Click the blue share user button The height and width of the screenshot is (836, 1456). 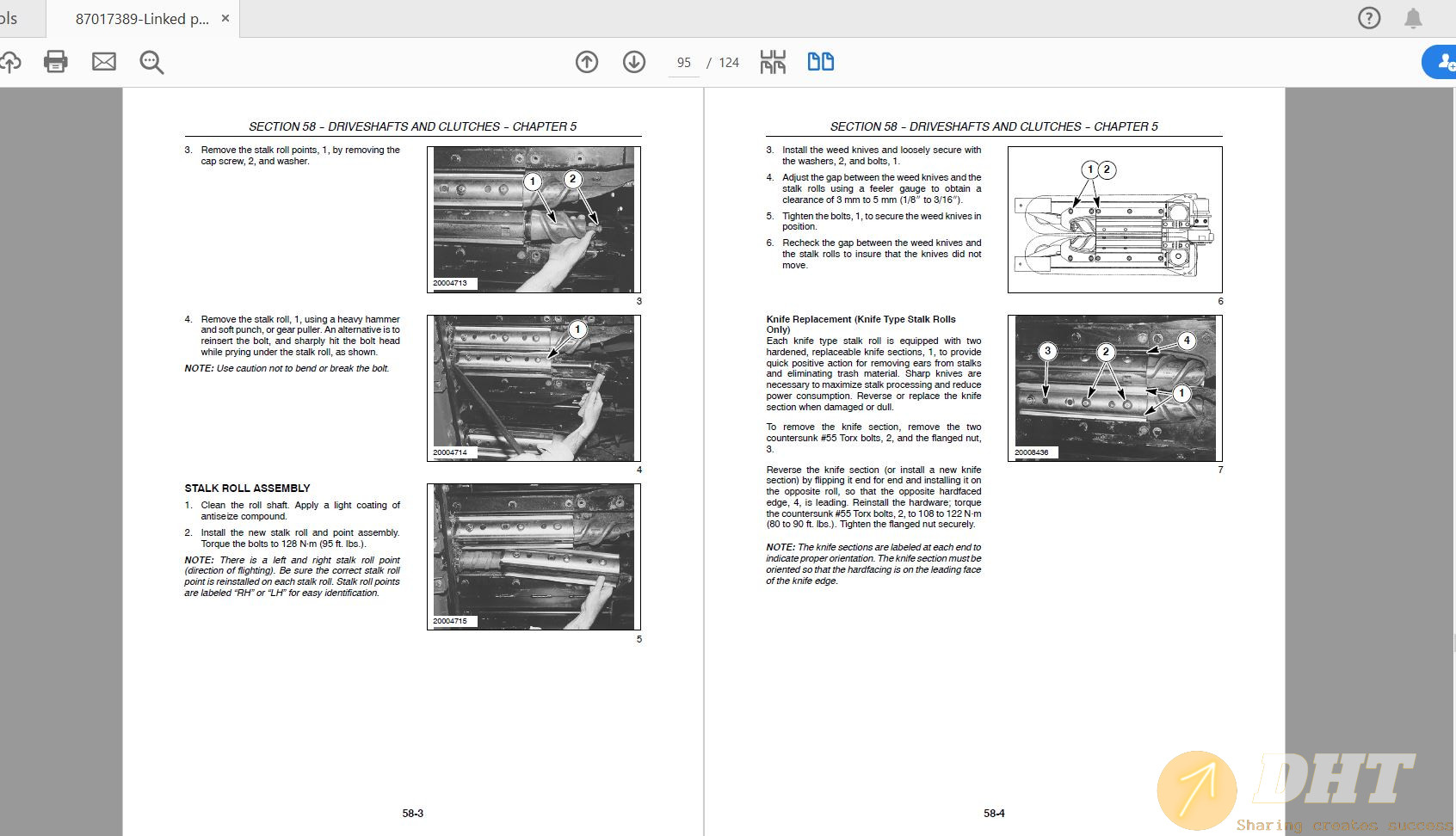point(1441,62)
